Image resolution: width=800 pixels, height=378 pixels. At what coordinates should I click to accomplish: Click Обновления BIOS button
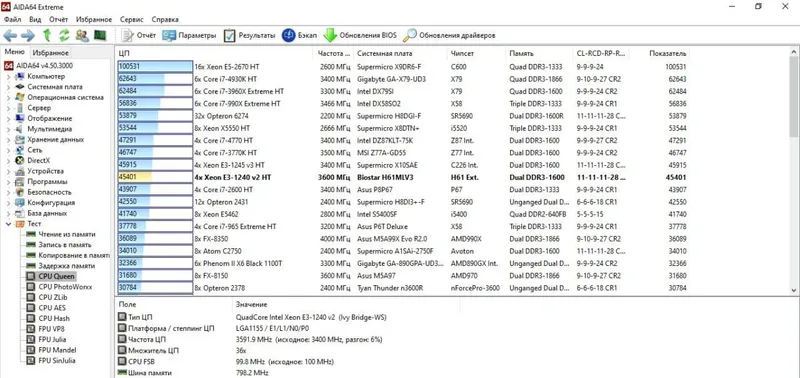tap(360, 35)
